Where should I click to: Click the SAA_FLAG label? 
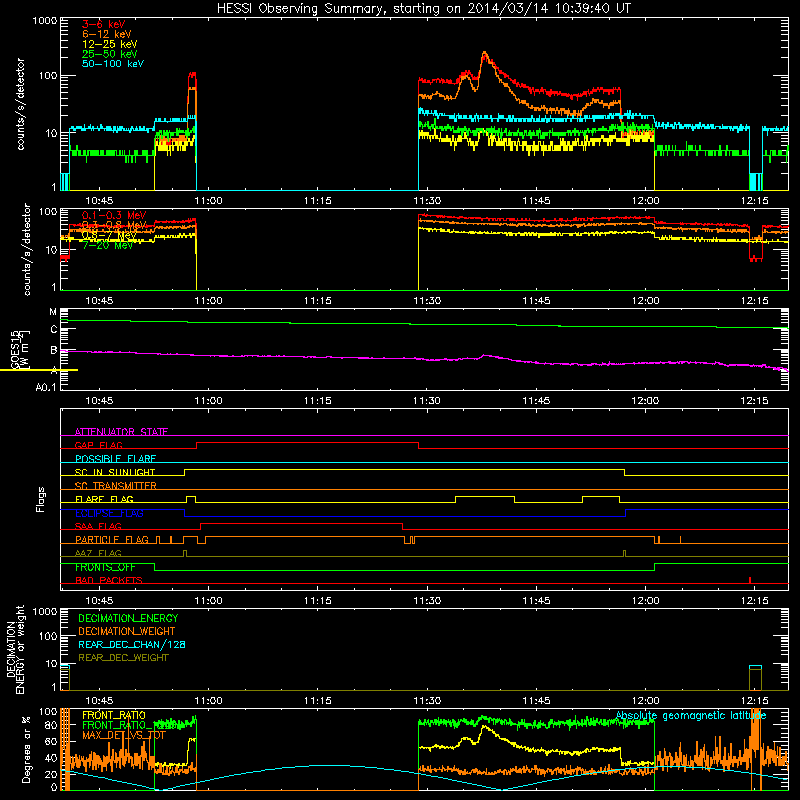(98, 526)
